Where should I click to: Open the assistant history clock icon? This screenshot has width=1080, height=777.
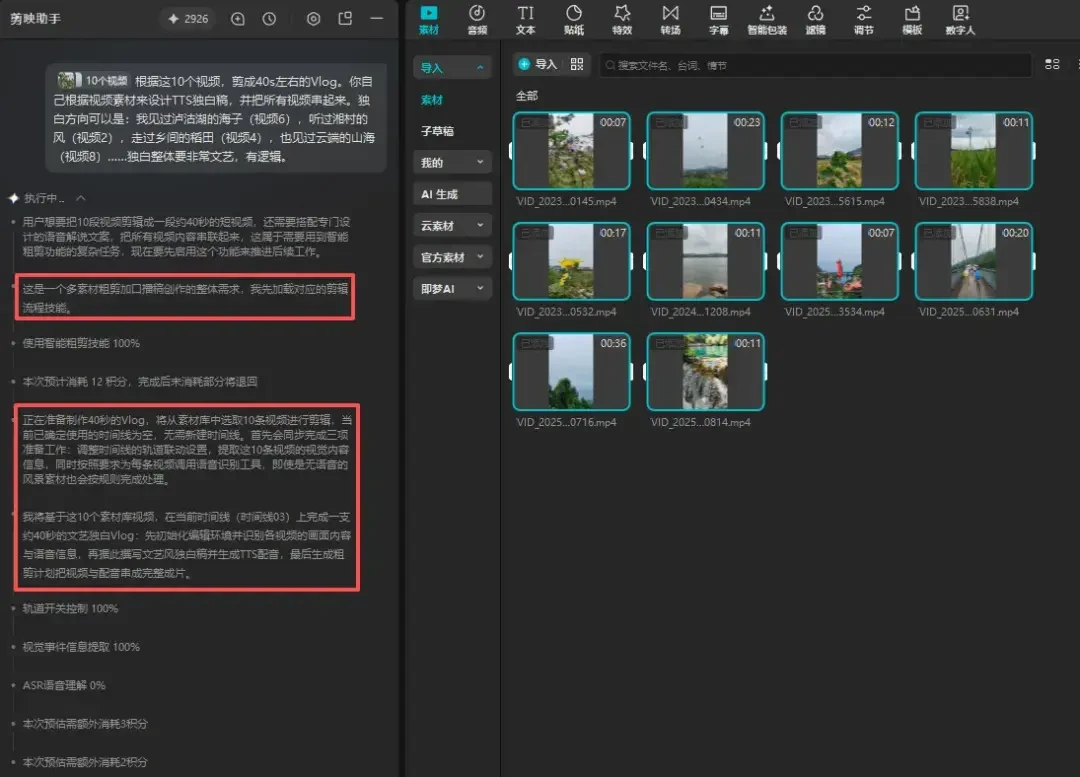269,19
